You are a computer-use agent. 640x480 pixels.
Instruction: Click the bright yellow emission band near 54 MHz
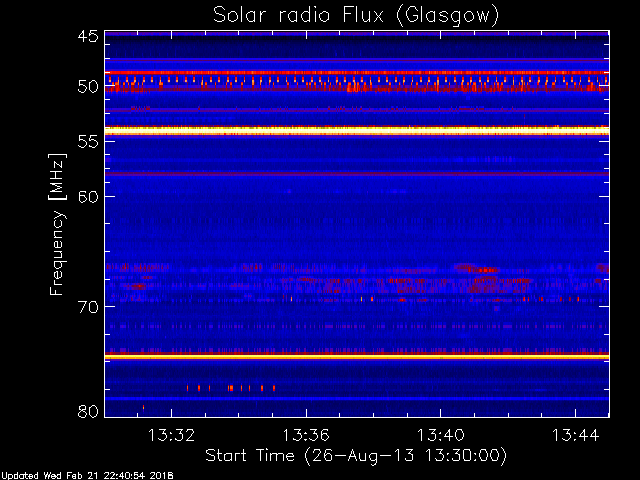pyautogui.click(x=357, y=131)
